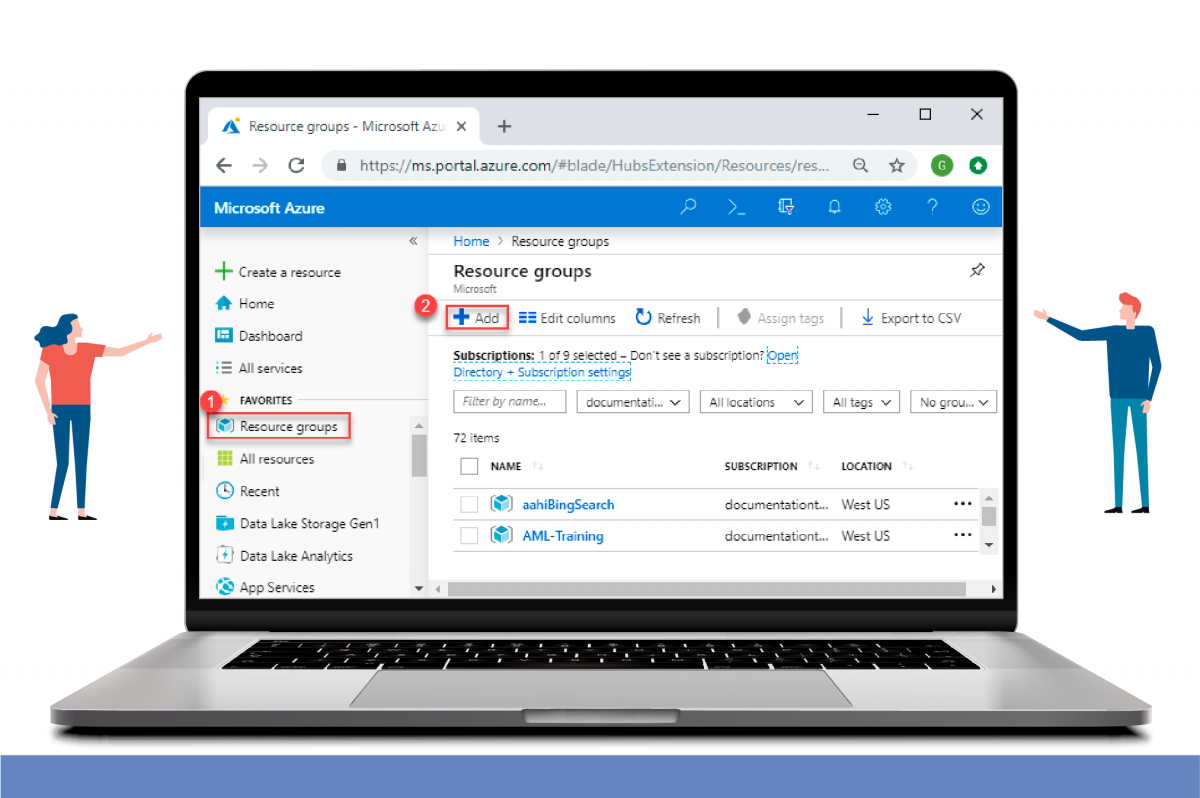Viewport: 1200px width, 798px height.
Task: Open the subscription filter dropdown
Action: click(632, 401)
